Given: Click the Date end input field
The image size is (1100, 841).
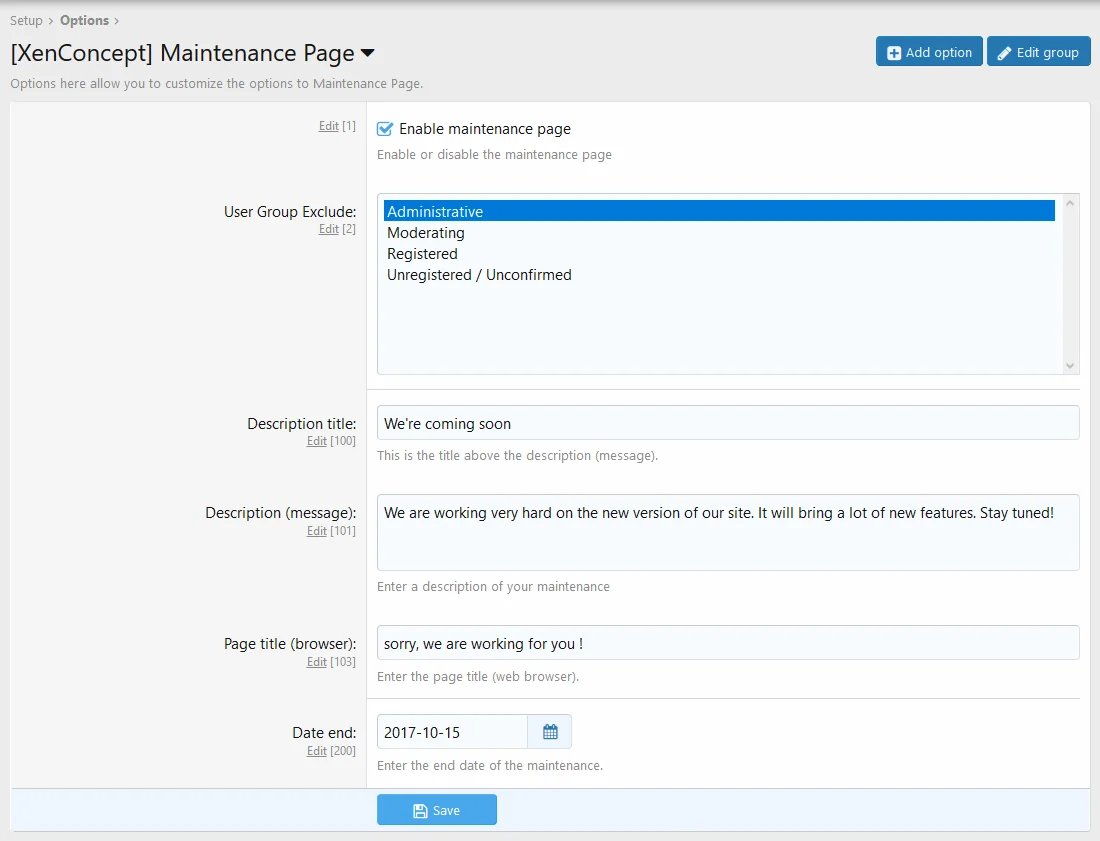Looking at the screenshot, I should (452, 732).
